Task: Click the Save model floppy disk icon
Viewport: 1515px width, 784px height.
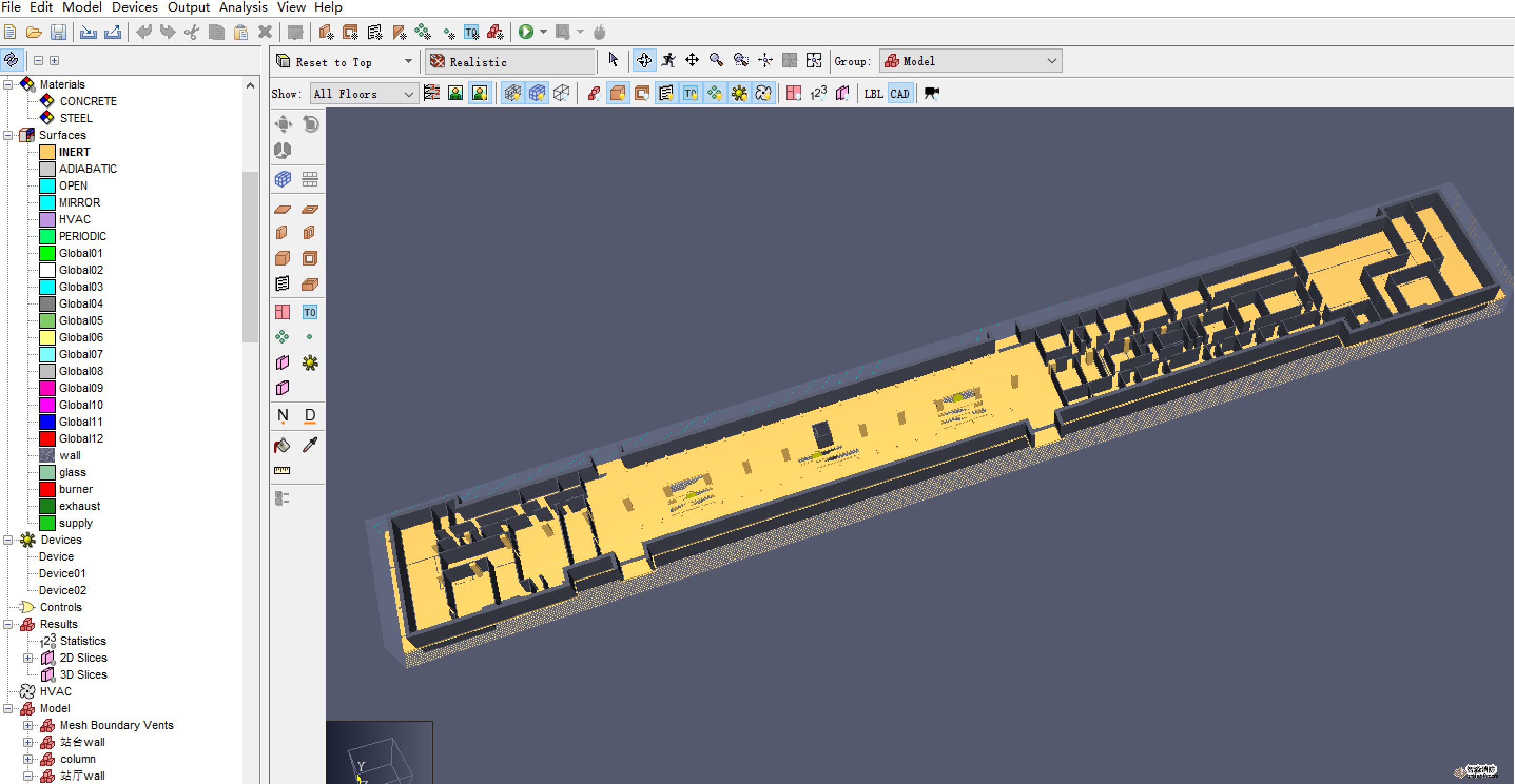Action: coord(58,32)
